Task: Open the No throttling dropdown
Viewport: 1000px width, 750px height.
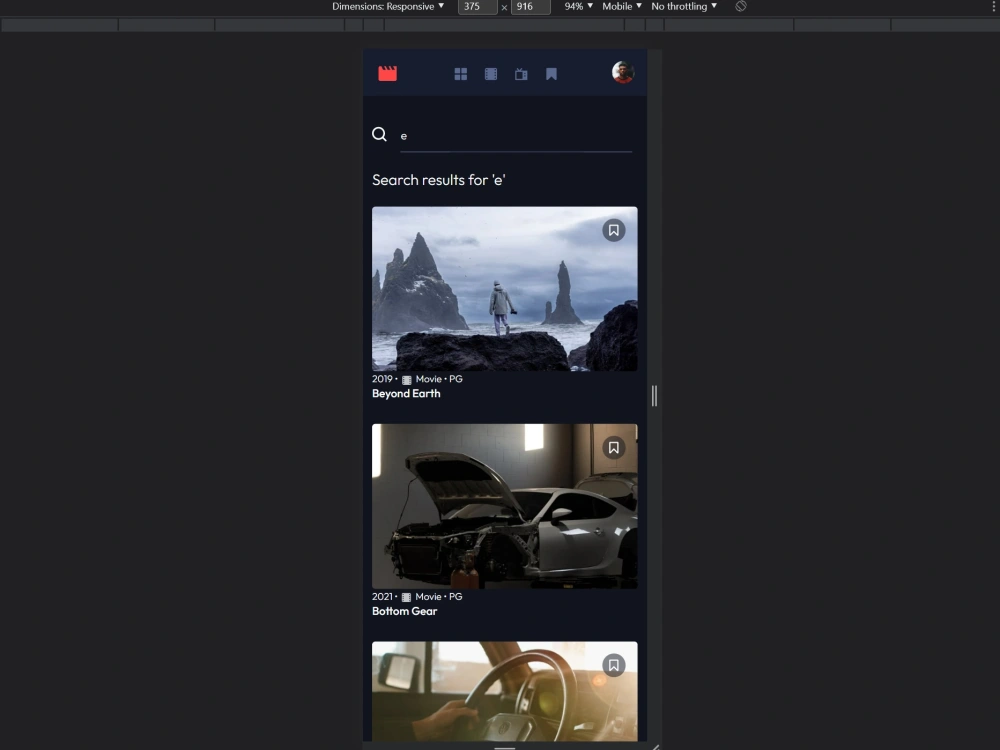Action: pos(684,6)
